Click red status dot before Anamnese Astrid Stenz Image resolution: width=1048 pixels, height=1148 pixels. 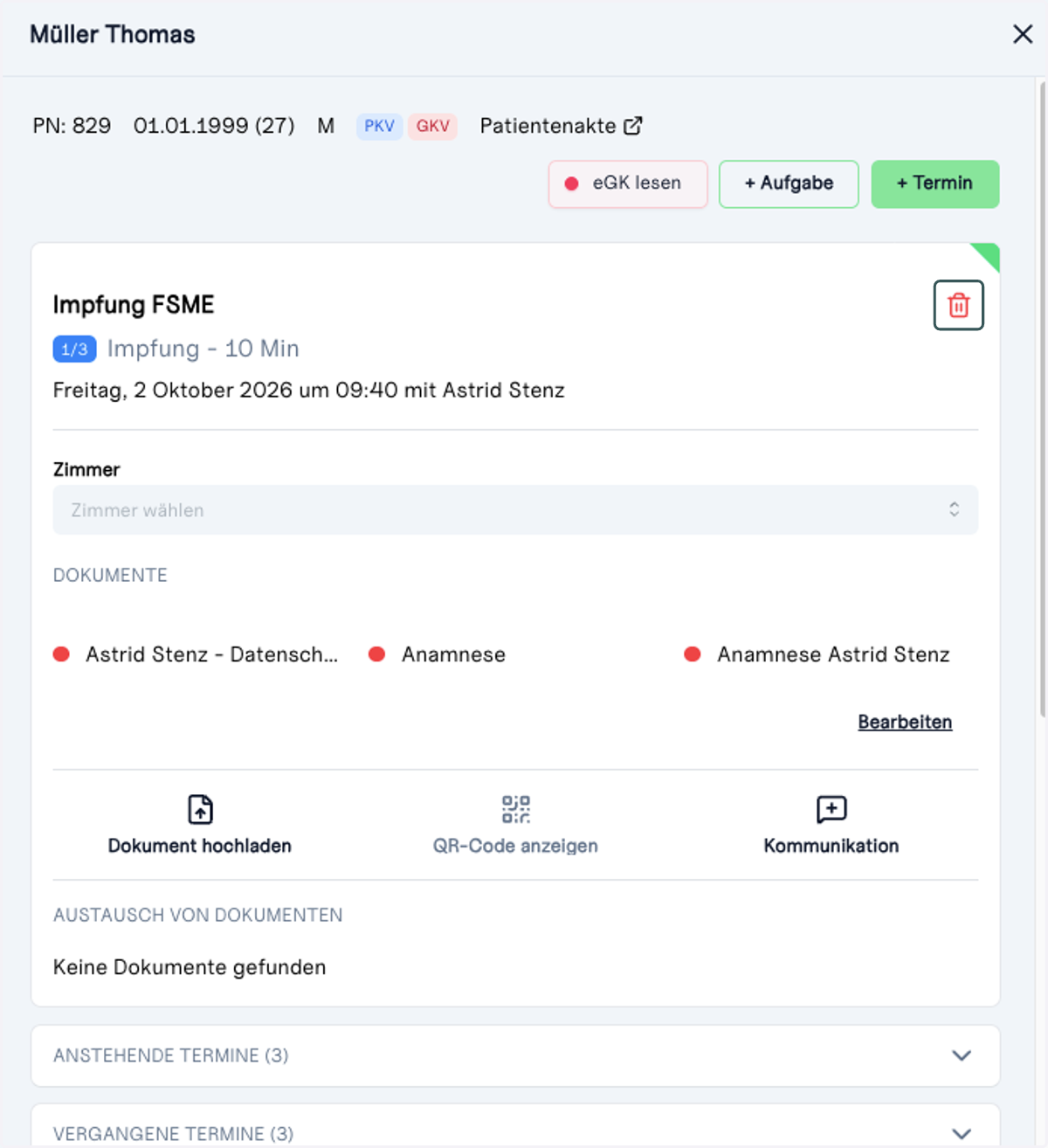click(x=693, y=654)
